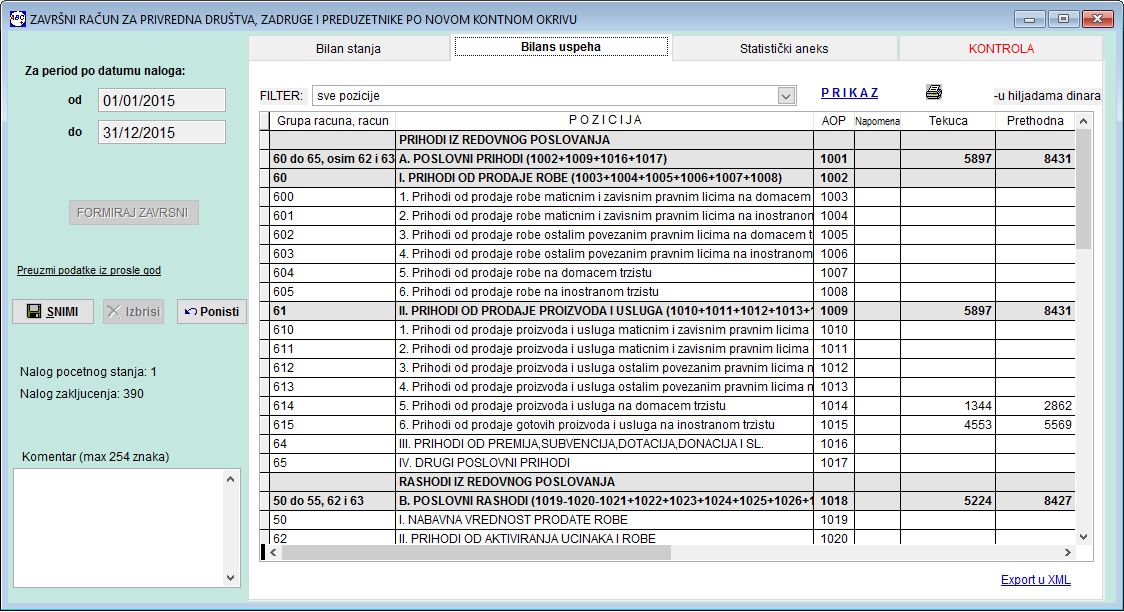Select the row 'A. POSLOVNI PRIHODI' position cell
1124x612 pixels.
point(604,159)
